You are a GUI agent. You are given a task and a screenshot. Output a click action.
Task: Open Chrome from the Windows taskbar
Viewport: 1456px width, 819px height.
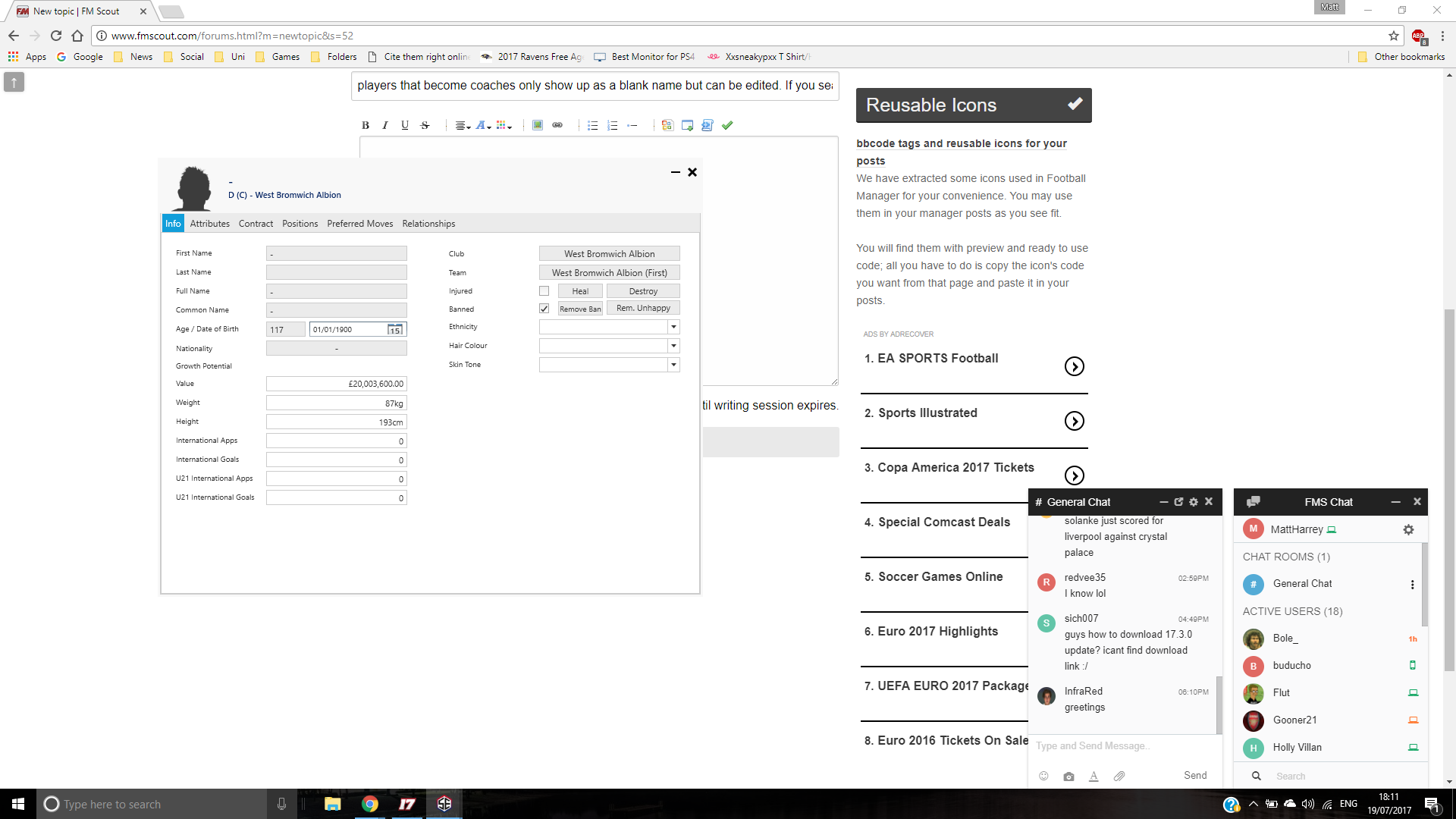coord(370,804)
